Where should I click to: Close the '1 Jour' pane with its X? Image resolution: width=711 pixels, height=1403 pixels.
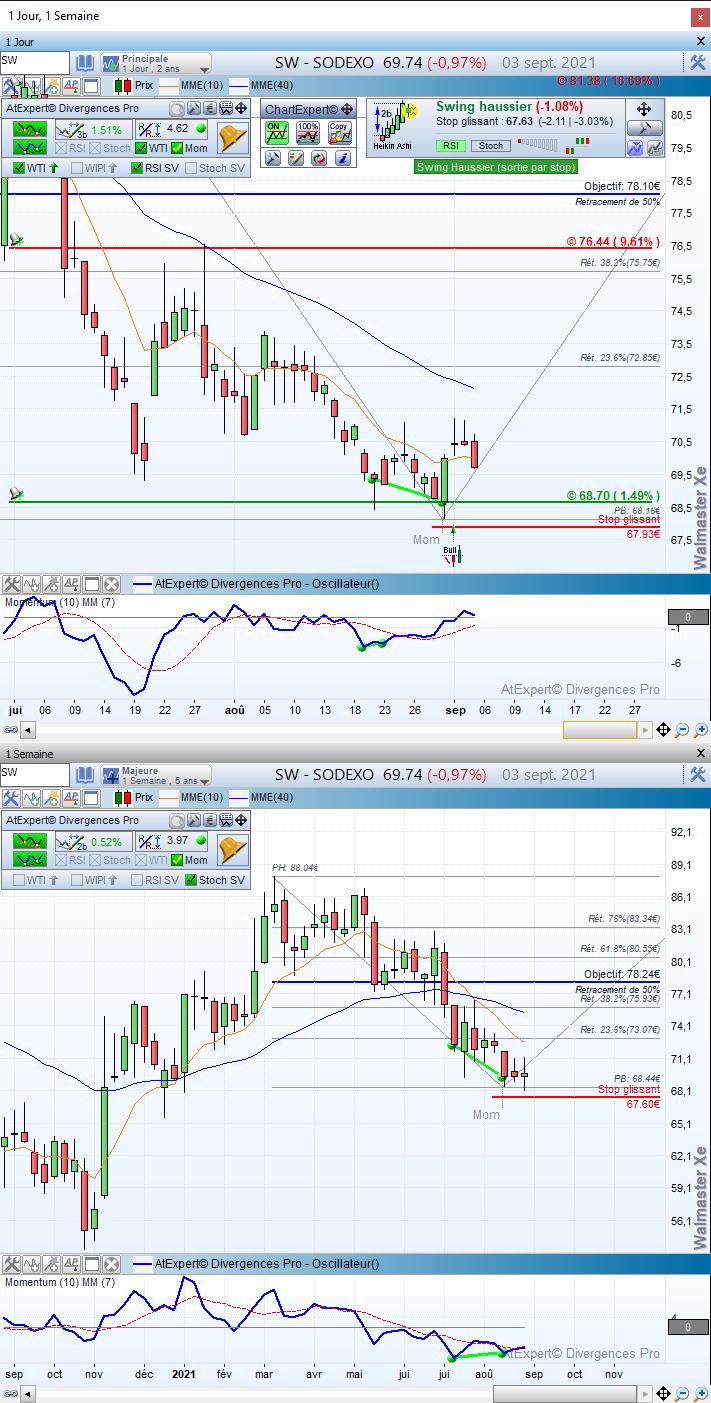(700, 41)
